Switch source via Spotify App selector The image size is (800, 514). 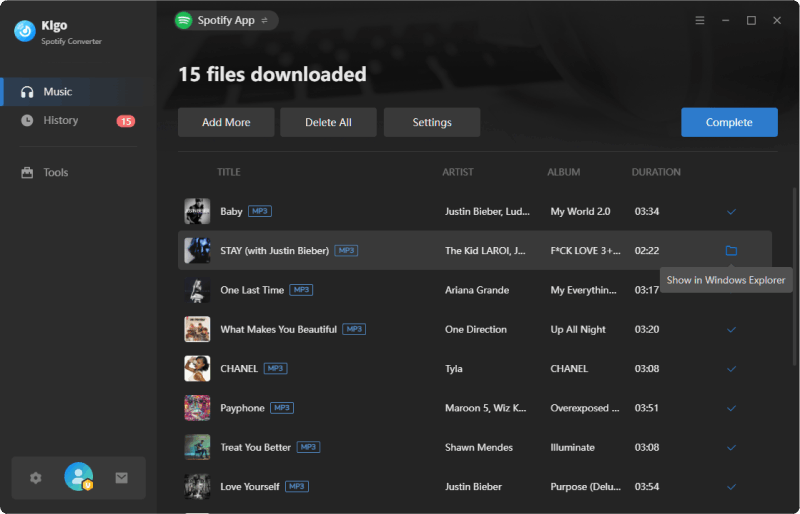tap(227, 20)
